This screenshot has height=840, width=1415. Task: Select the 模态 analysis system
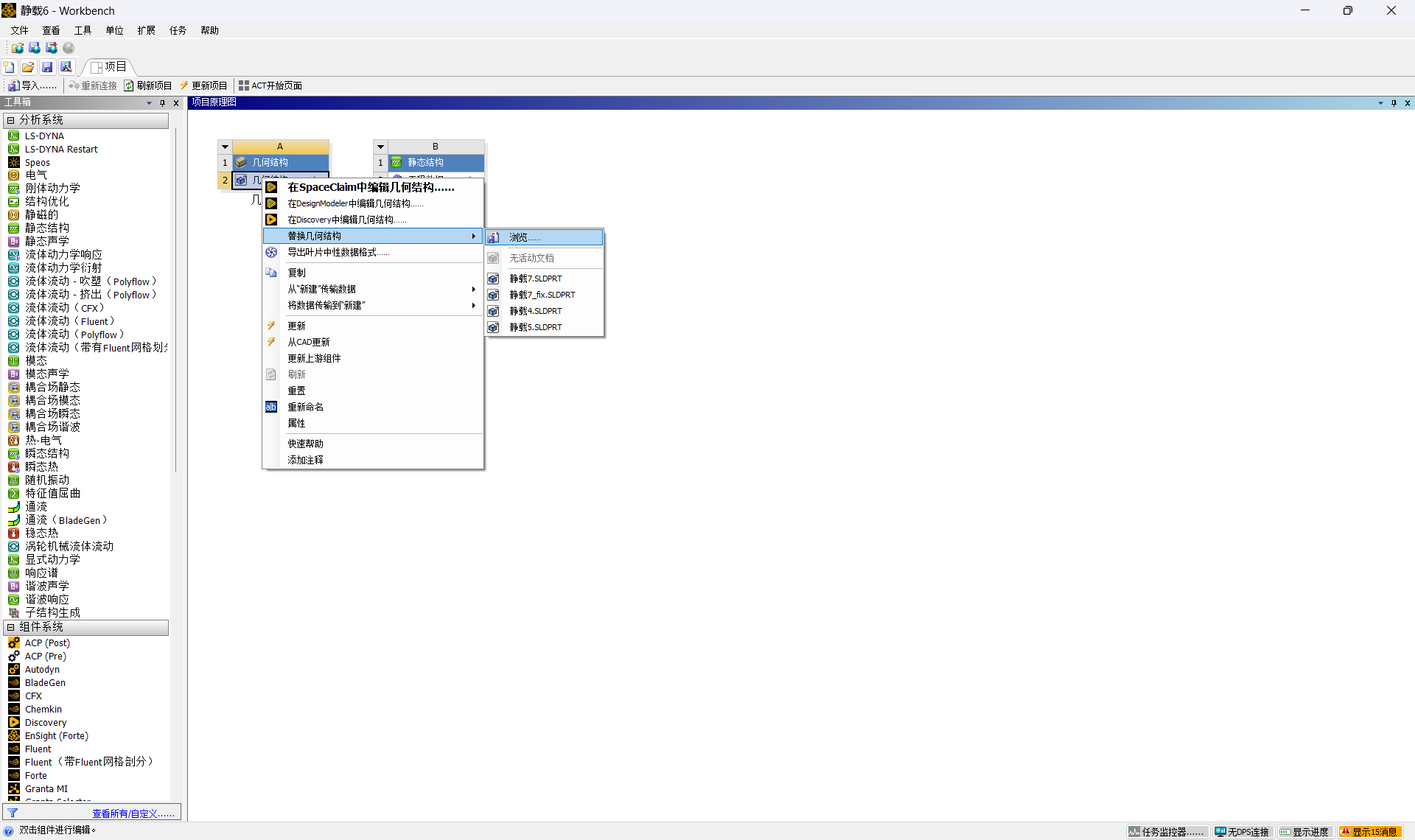[36, 361]
